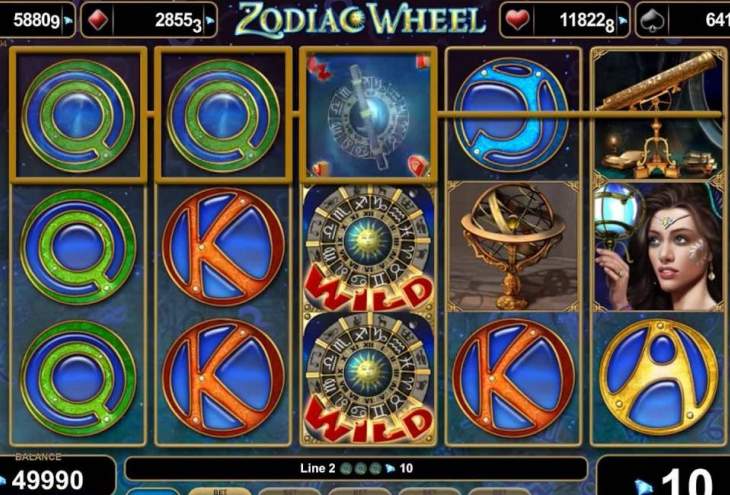Select the golden telescope symbol
Screen dimensions: 730x495
pyautogui.click(x=657, y=114)
